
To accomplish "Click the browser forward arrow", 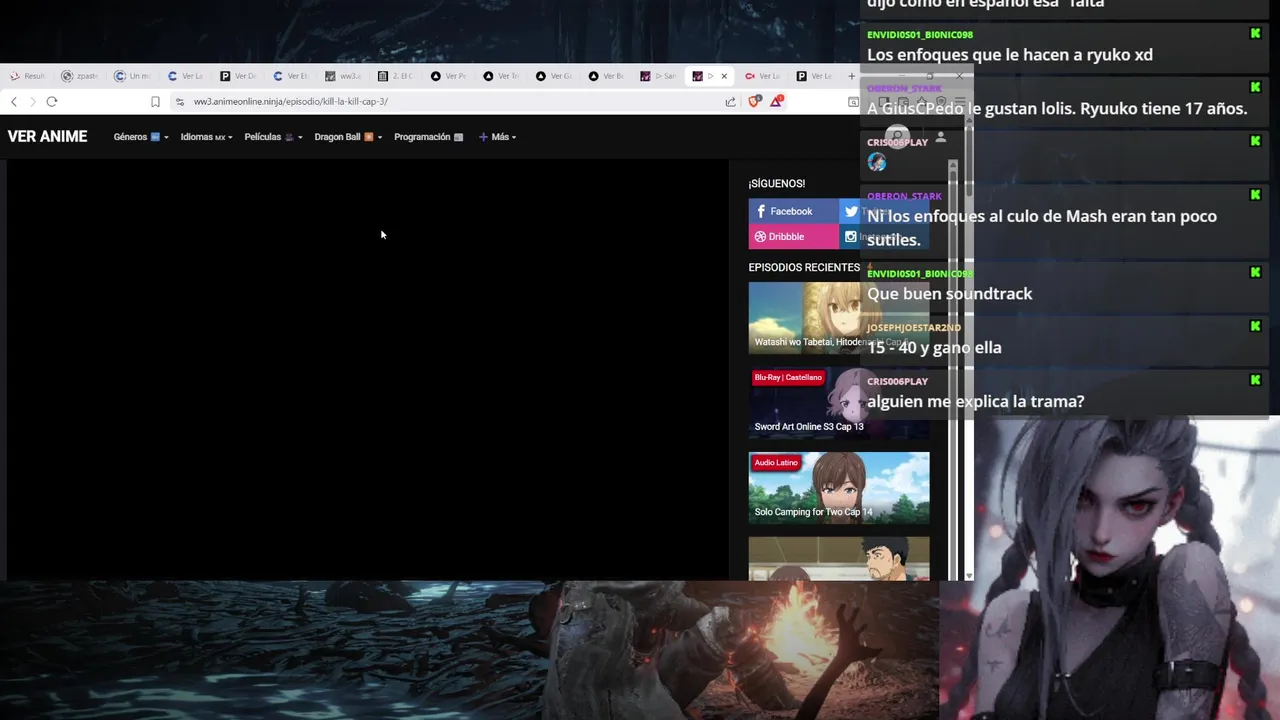I will point(32,101).
